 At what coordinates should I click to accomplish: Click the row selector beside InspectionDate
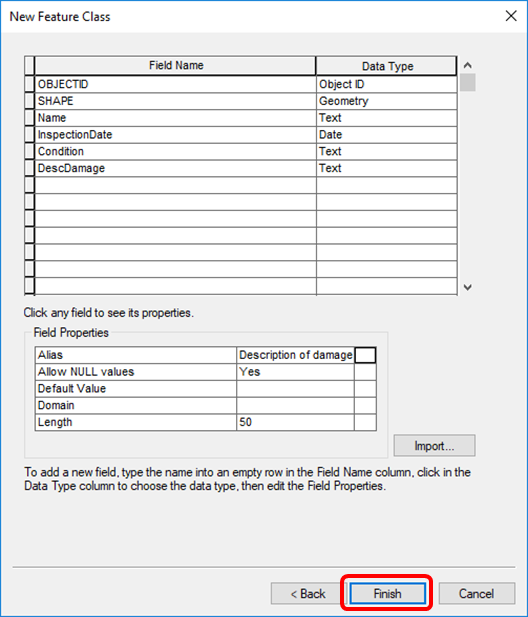coord(30,135)
